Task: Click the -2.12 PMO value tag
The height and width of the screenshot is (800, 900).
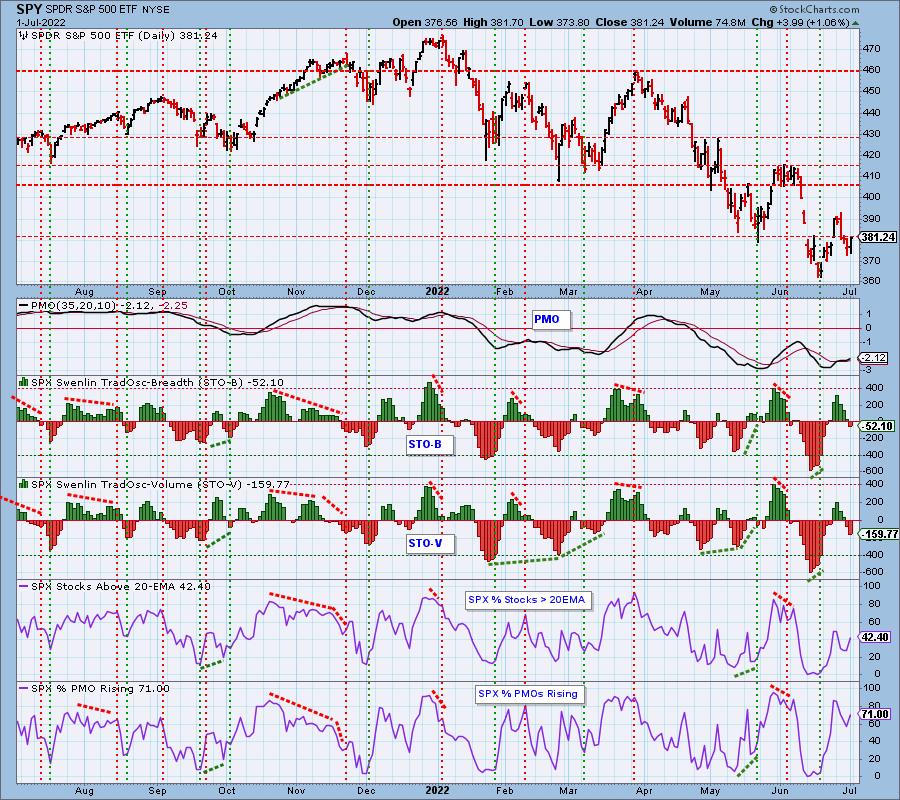Action: (876, 358)
